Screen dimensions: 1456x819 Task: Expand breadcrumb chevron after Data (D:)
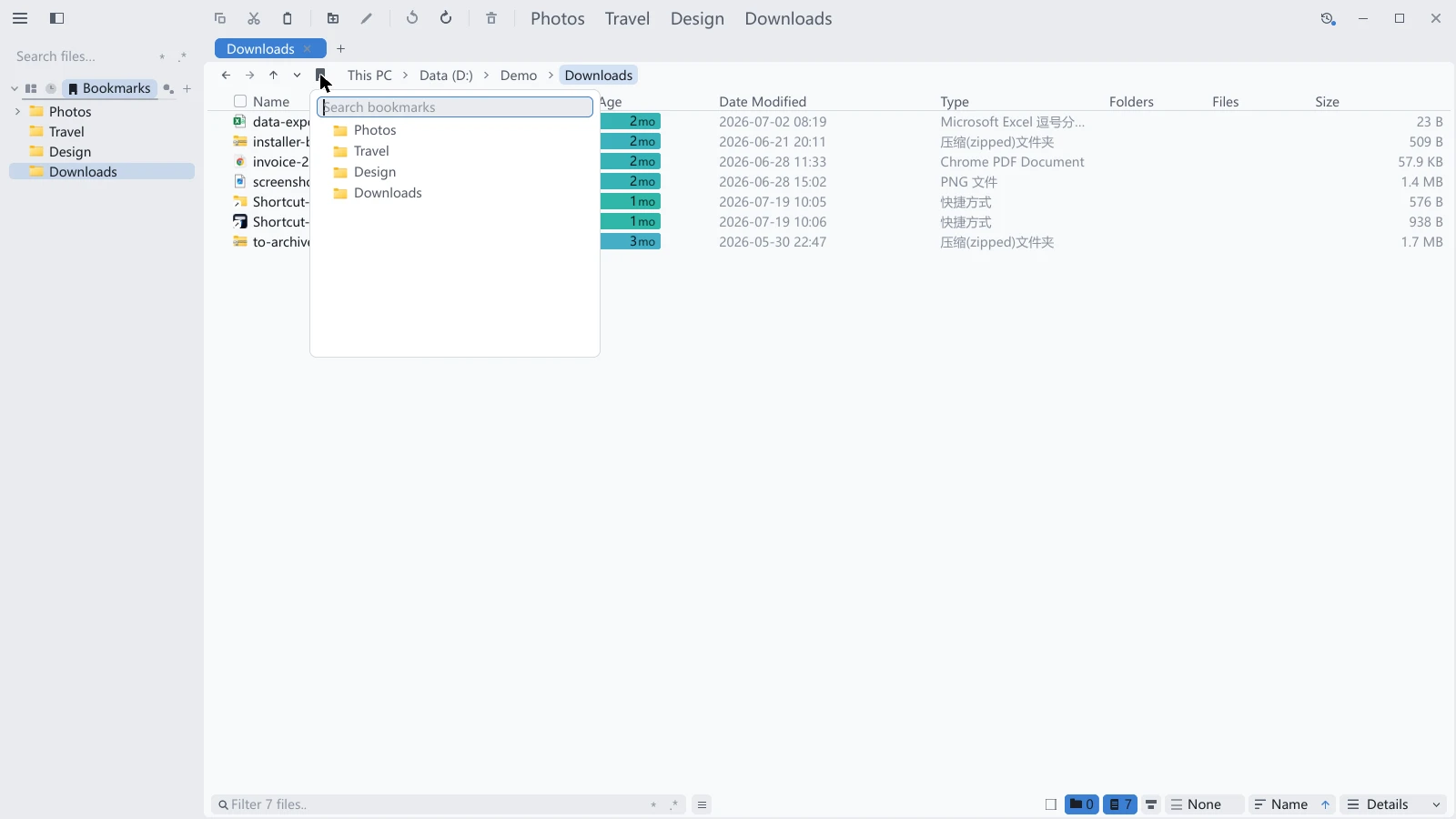[x=487, y=76]
